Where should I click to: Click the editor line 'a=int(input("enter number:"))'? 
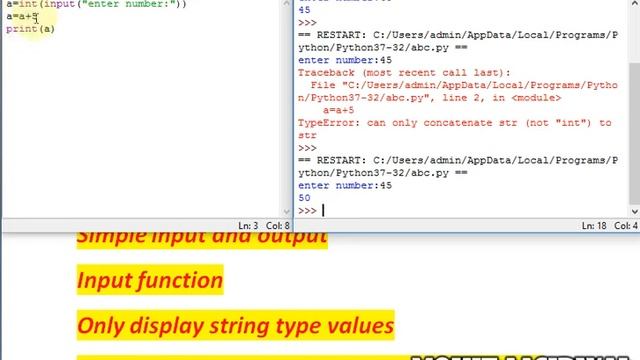tap(96, 4)
